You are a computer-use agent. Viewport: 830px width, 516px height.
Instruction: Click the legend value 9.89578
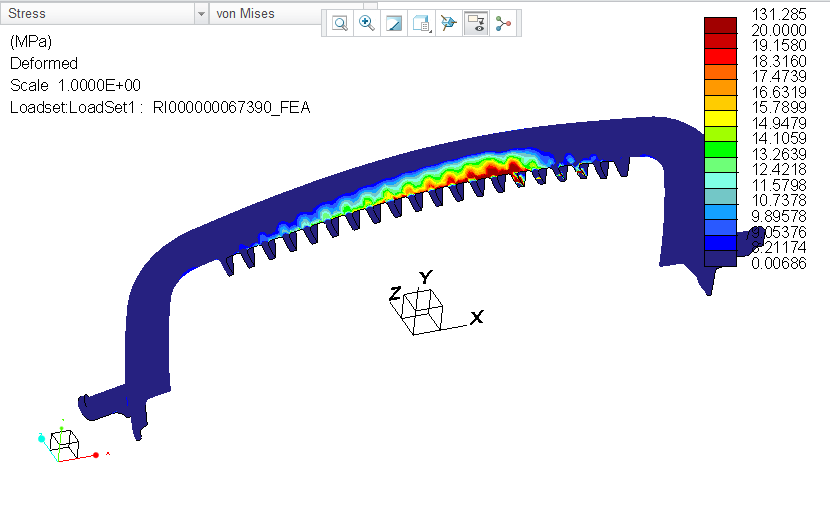tap(779, 216)
